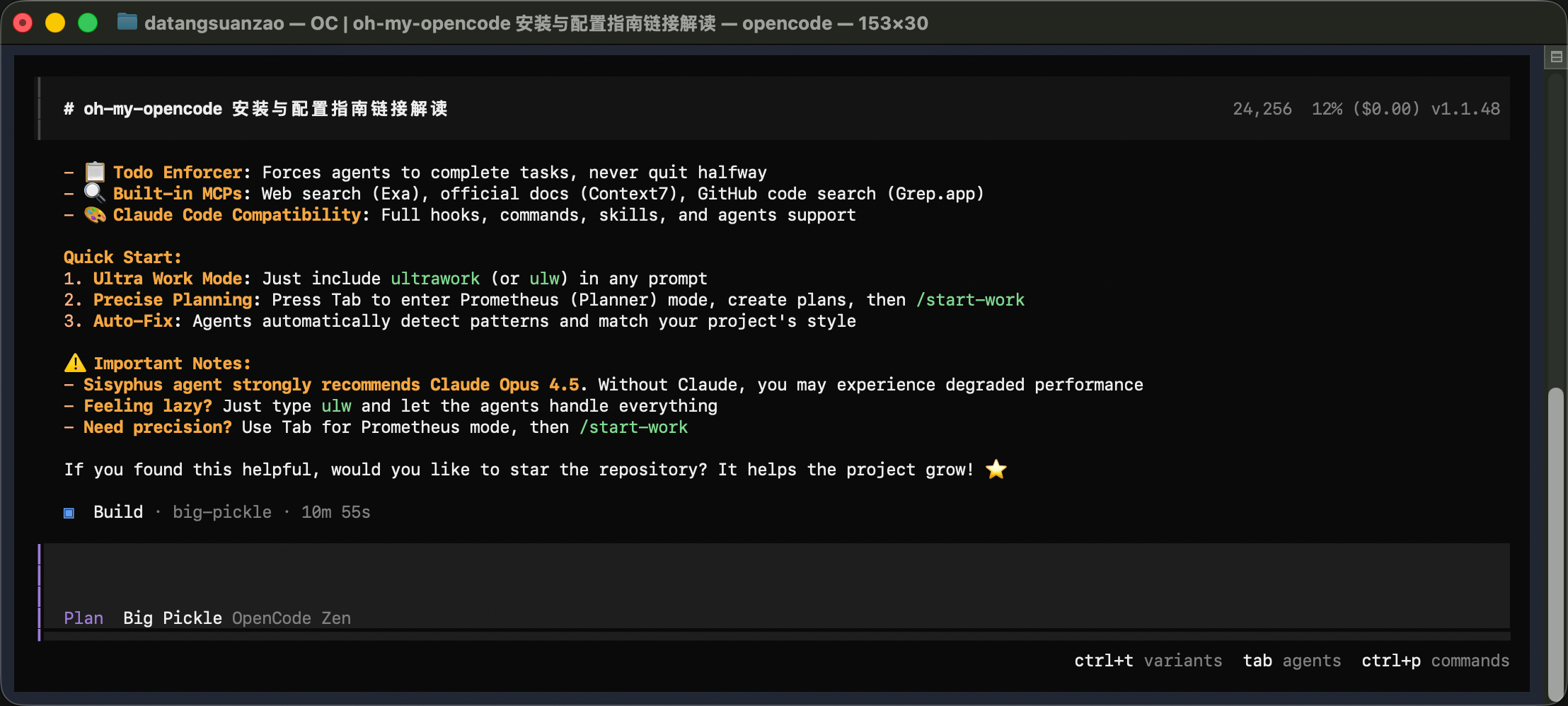Click the 12% ($0.00) usage indicator
The height and width of the screenshot is (706, 1568).
click(1366, 109)
